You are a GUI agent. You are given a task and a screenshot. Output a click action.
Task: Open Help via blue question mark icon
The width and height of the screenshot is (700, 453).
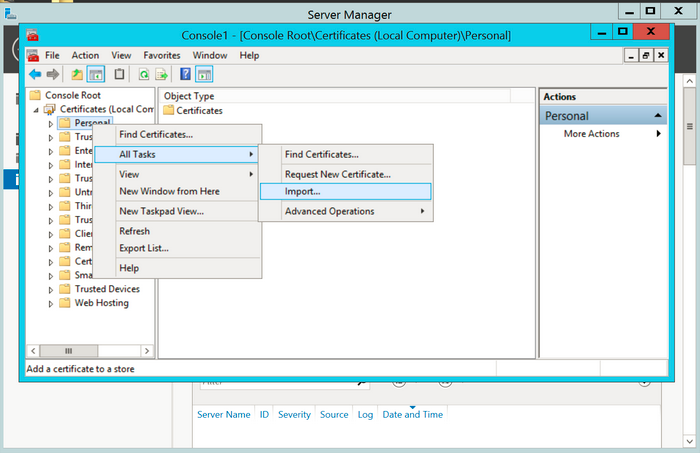click(185, 74)
